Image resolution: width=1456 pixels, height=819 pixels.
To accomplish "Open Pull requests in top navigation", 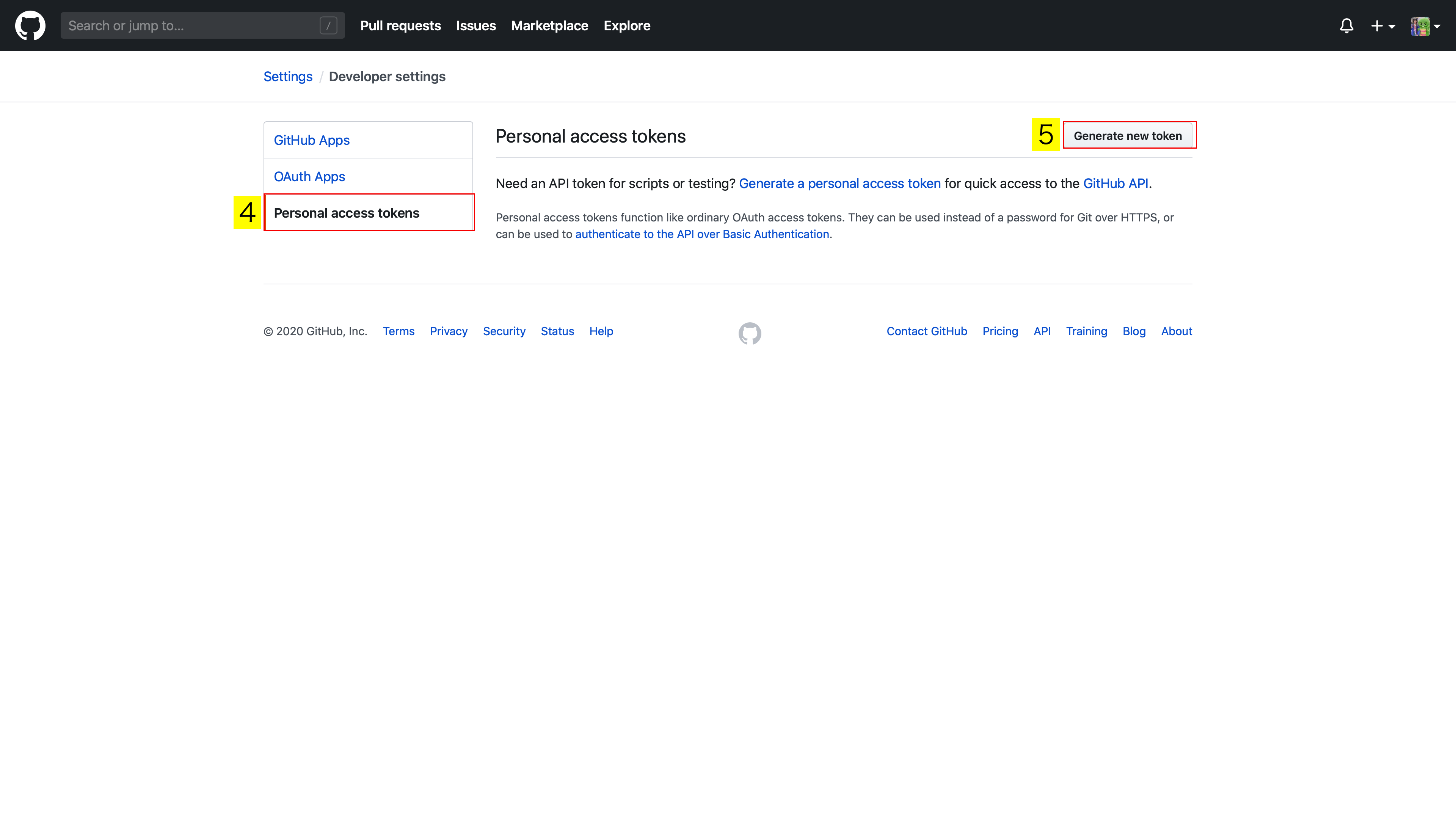I will coord(400,25).
